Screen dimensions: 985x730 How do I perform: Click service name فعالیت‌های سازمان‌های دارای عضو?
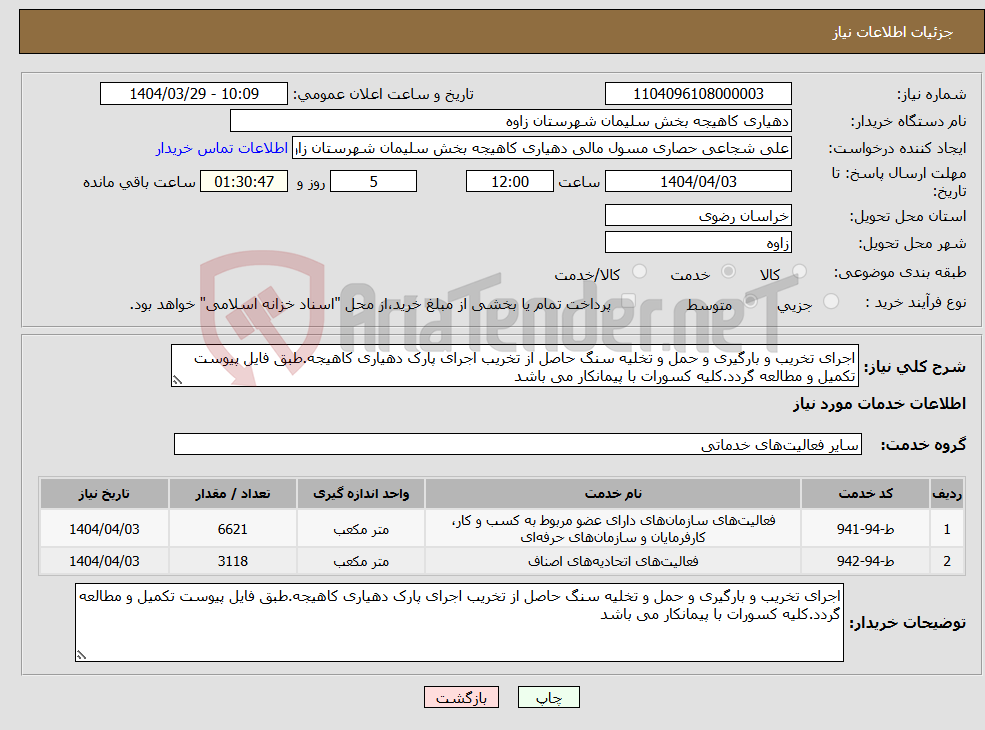[613, 529]
